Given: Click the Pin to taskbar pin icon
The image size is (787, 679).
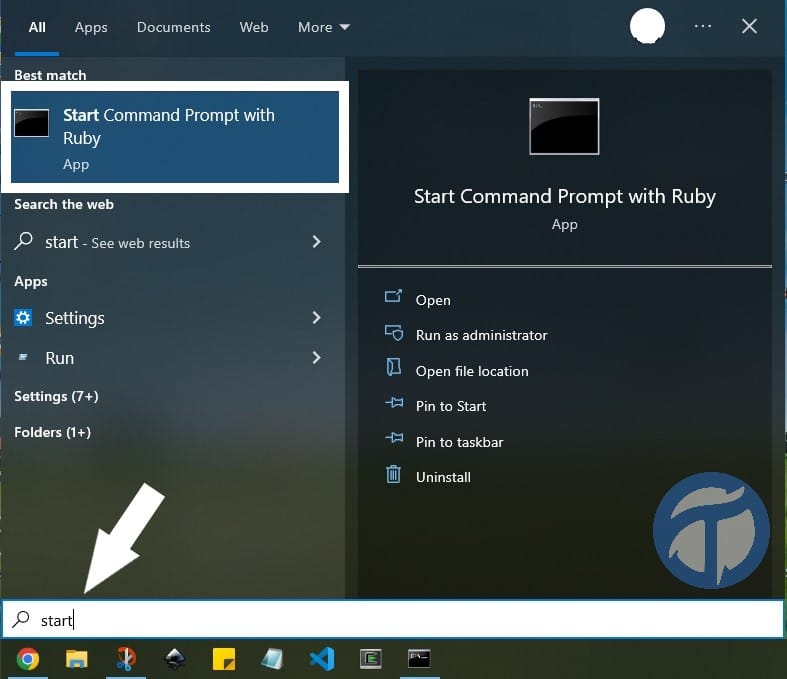Looking at the screenshot, I should click(394, 438).
